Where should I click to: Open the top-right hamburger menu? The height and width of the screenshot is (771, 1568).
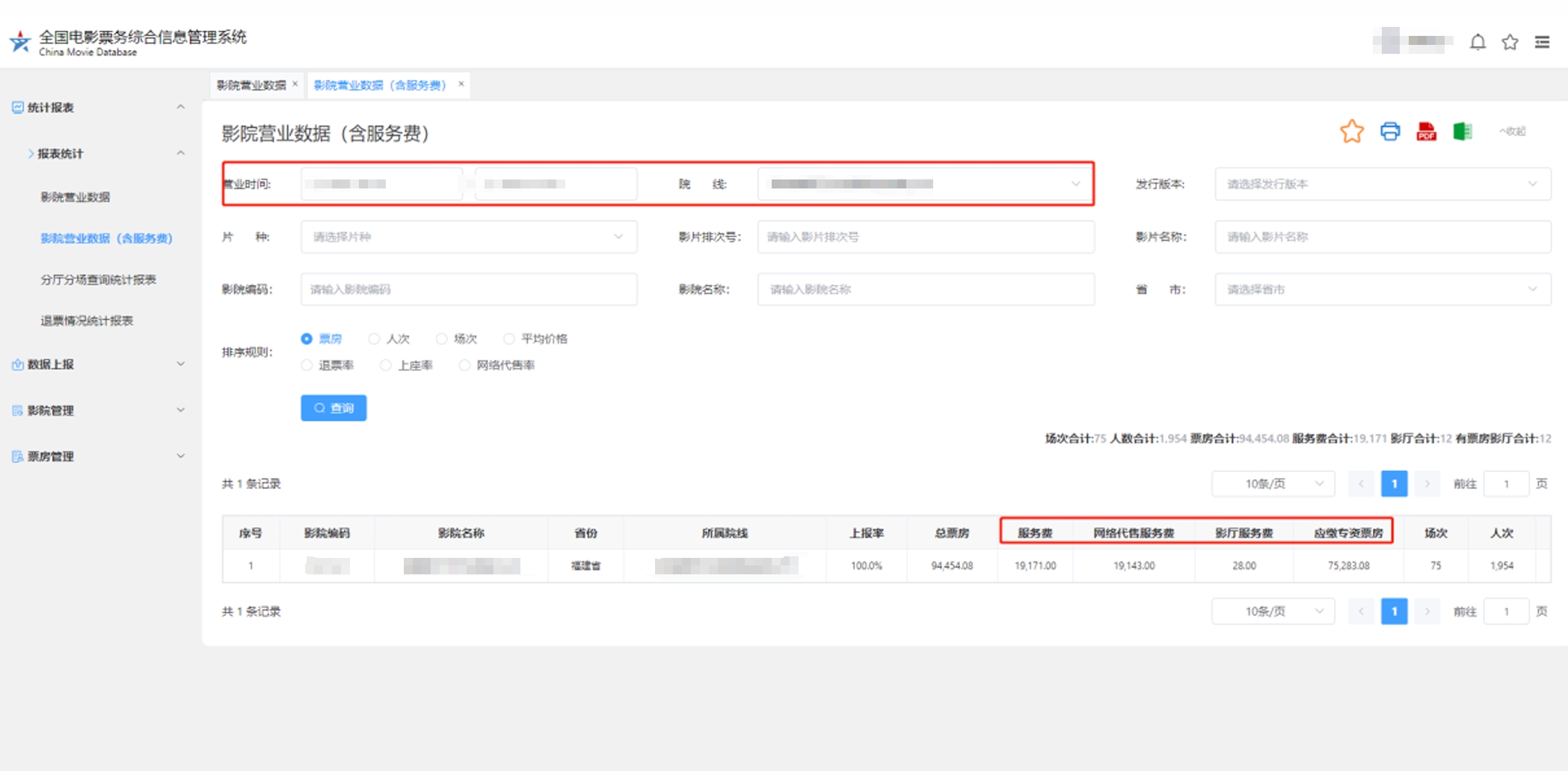pyautogui.click(x=1542, y=43)
